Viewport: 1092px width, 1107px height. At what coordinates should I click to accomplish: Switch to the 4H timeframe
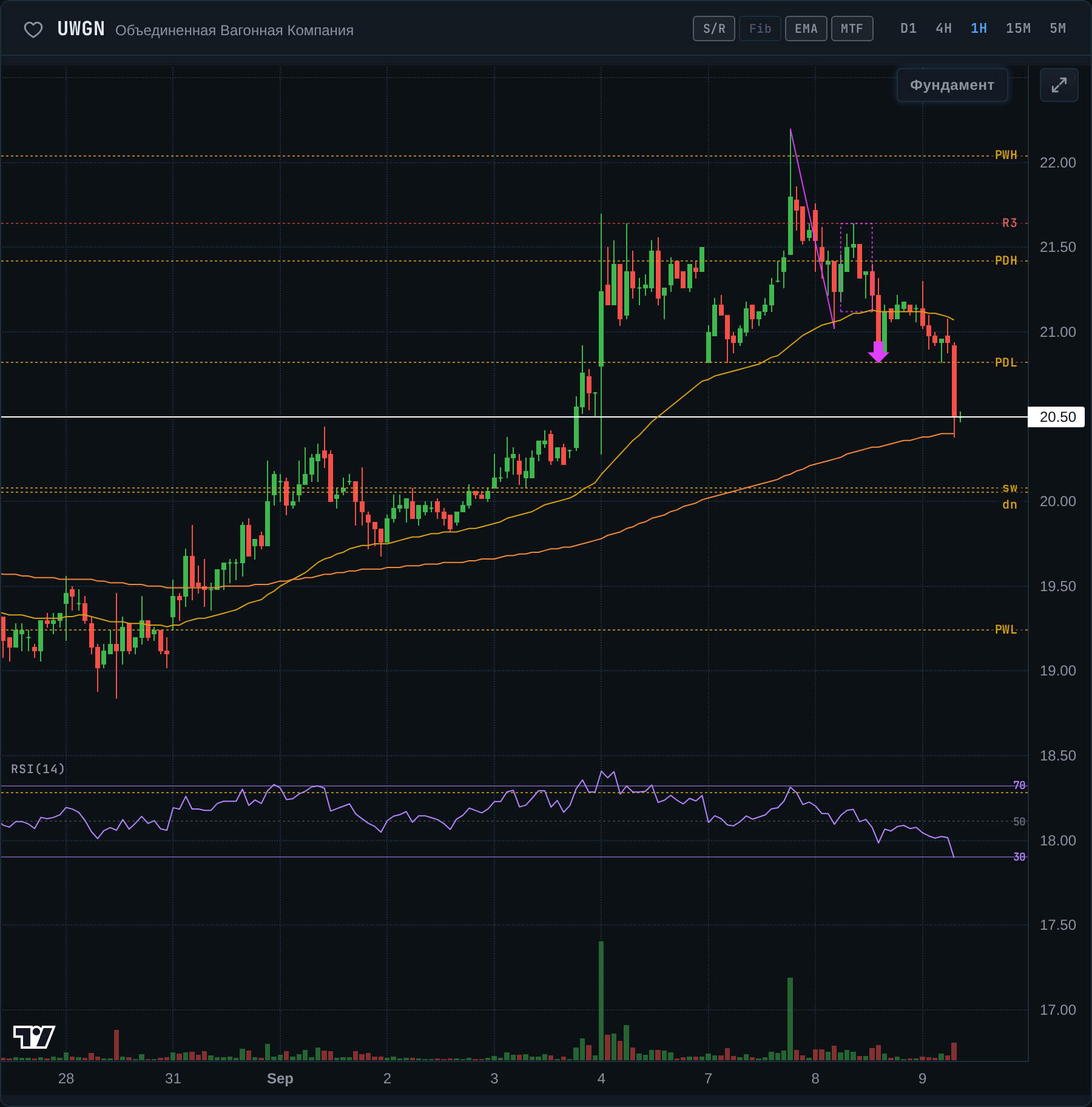click(944, 29)
